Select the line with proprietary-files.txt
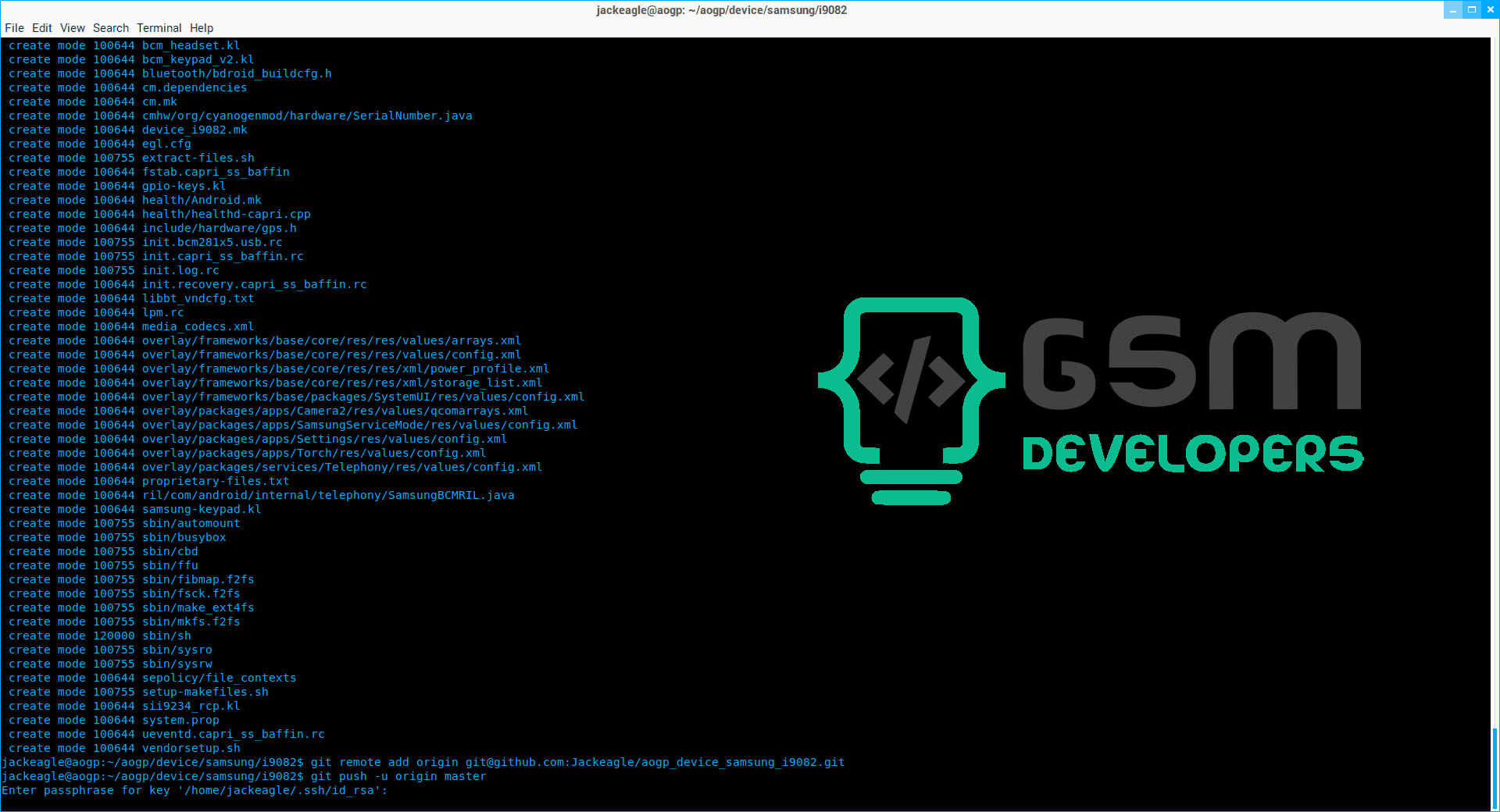1500x812 pixels. click(149, 482)
